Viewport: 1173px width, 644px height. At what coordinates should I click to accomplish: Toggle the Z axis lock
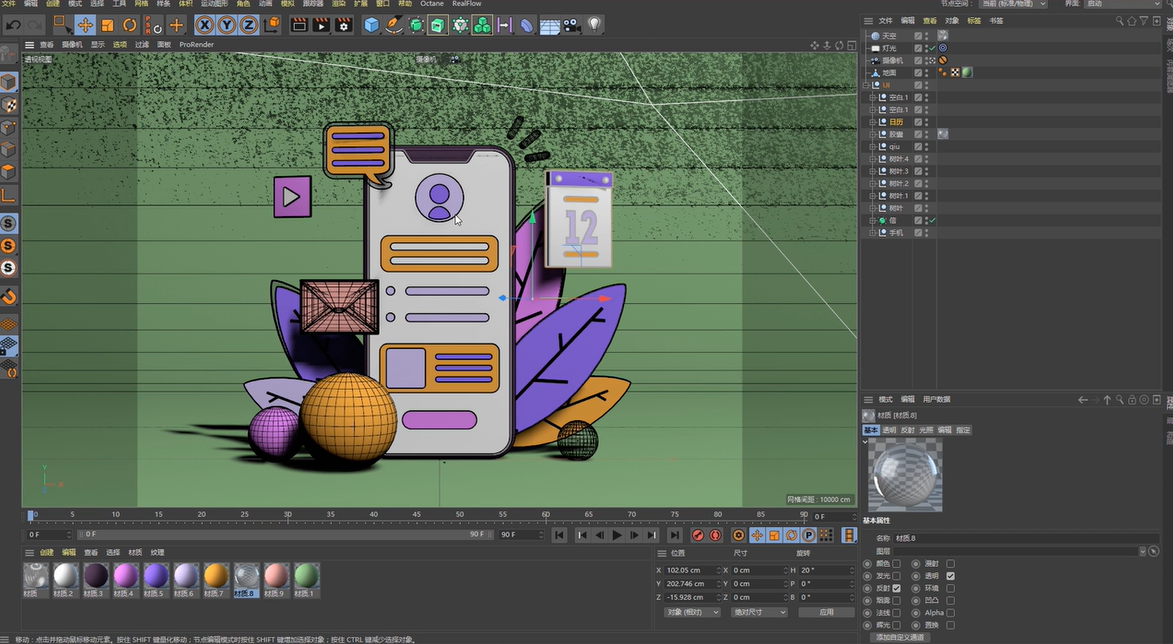pos(249,25)
